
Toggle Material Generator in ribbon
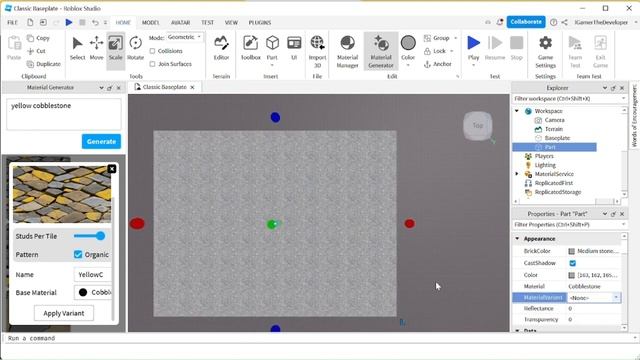pyautogui.click(x=381, y=51)
